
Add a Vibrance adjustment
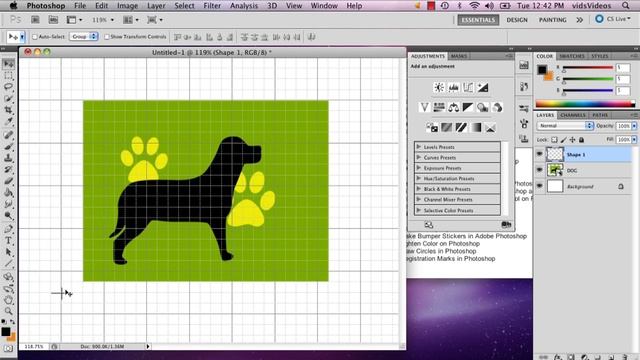click(x=424, y=107)
